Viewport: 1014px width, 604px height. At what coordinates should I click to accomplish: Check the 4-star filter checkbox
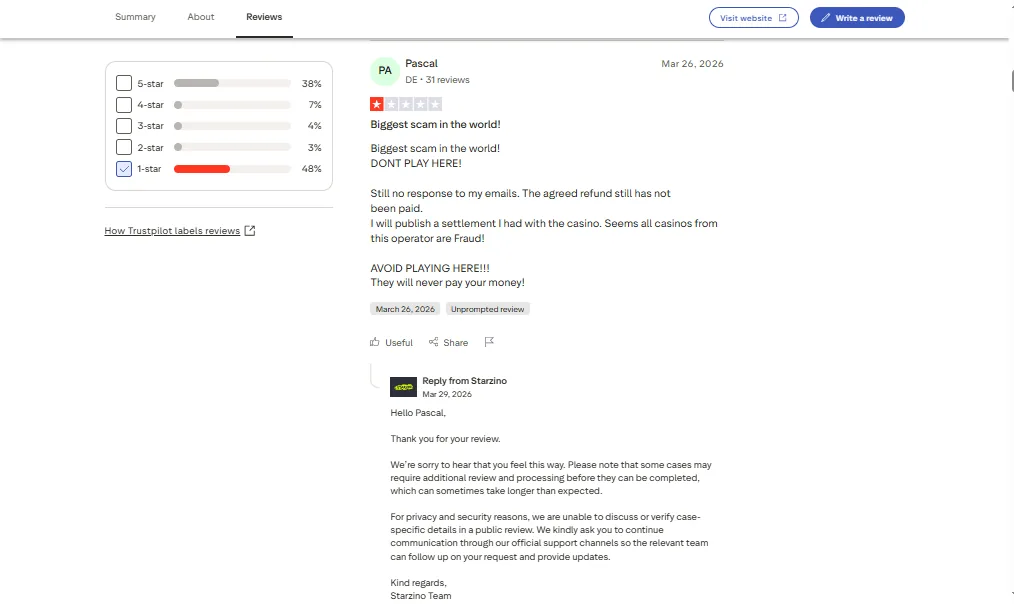click(x=124, y=104)
